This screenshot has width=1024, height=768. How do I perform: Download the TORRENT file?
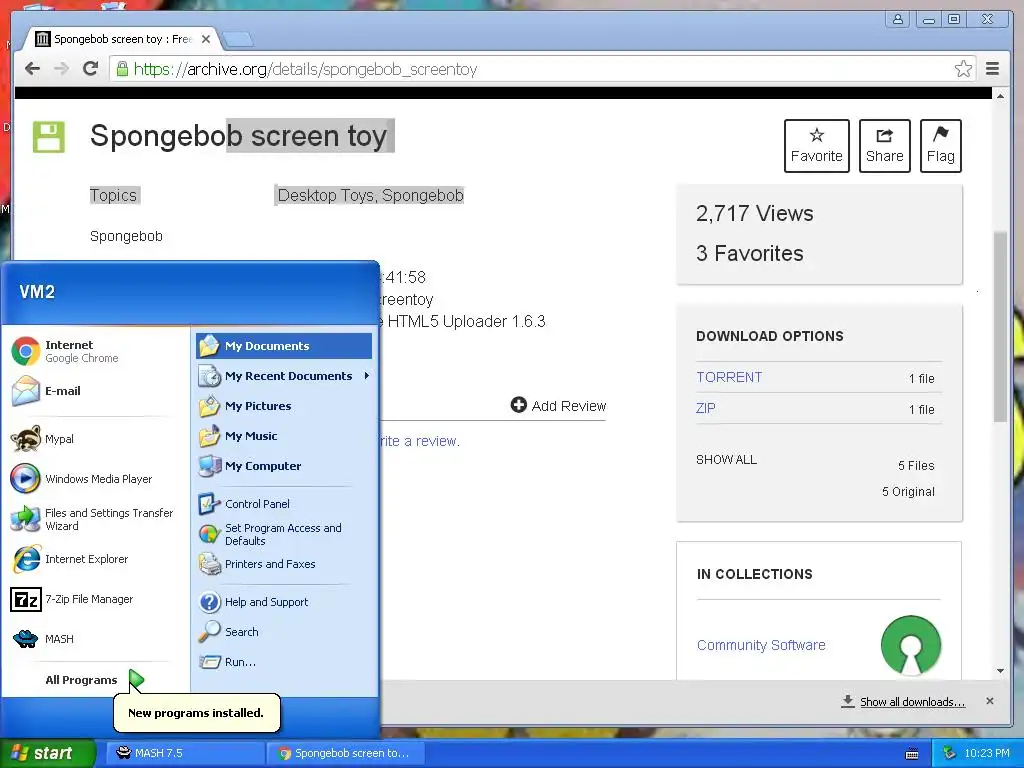(x=729, y=377)
